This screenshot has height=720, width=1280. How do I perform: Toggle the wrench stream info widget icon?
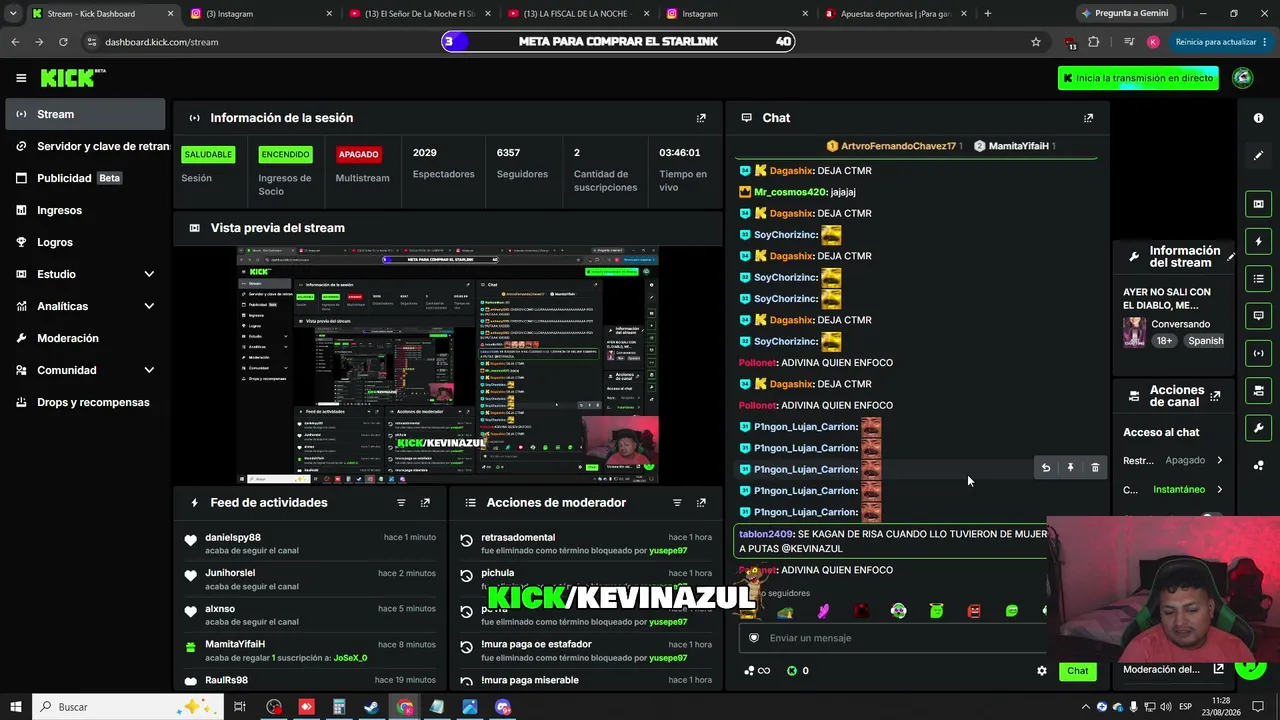pyautogui.click(x=1259, y=428)
